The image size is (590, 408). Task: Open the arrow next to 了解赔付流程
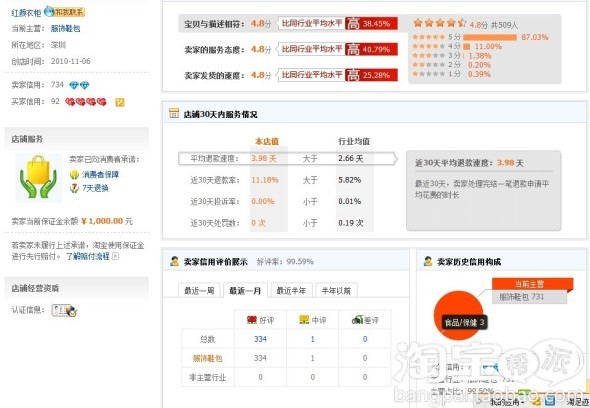[116, 256]
